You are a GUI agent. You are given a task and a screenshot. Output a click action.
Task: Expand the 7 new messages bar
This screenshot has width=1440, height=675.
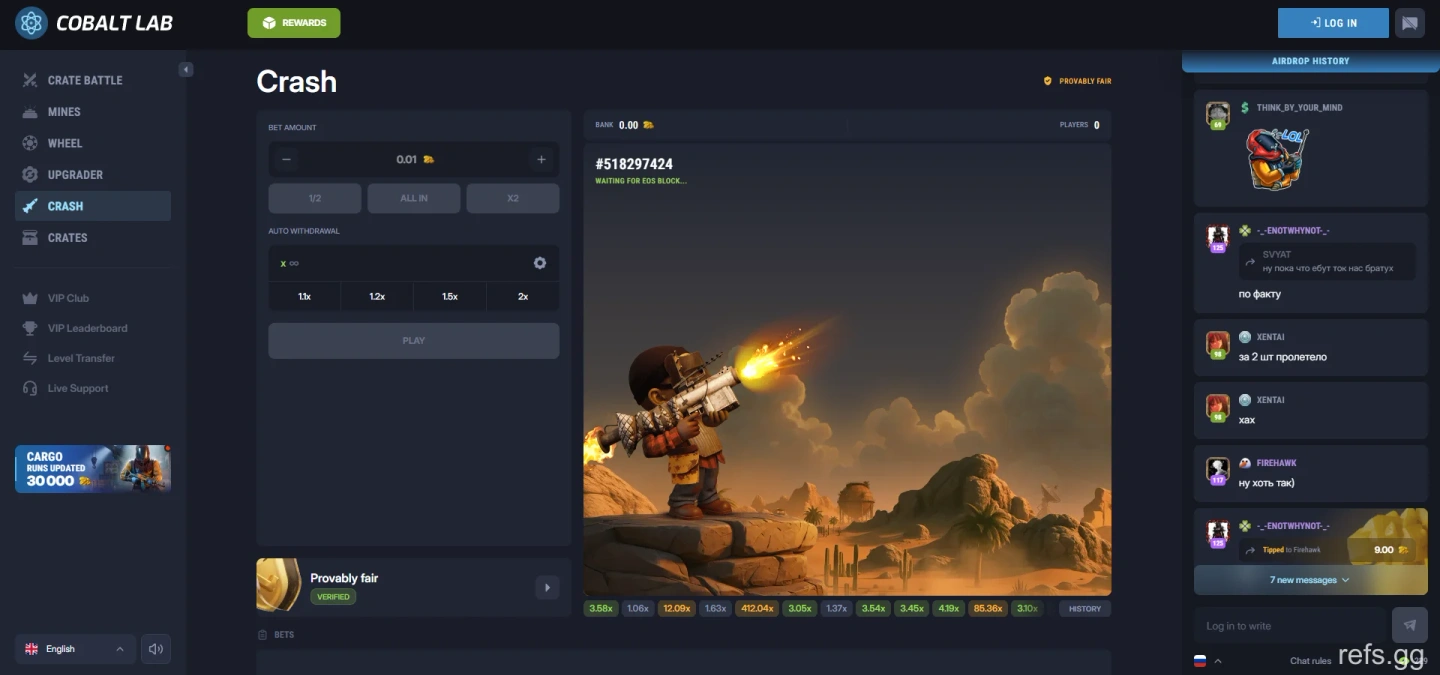1310,580
